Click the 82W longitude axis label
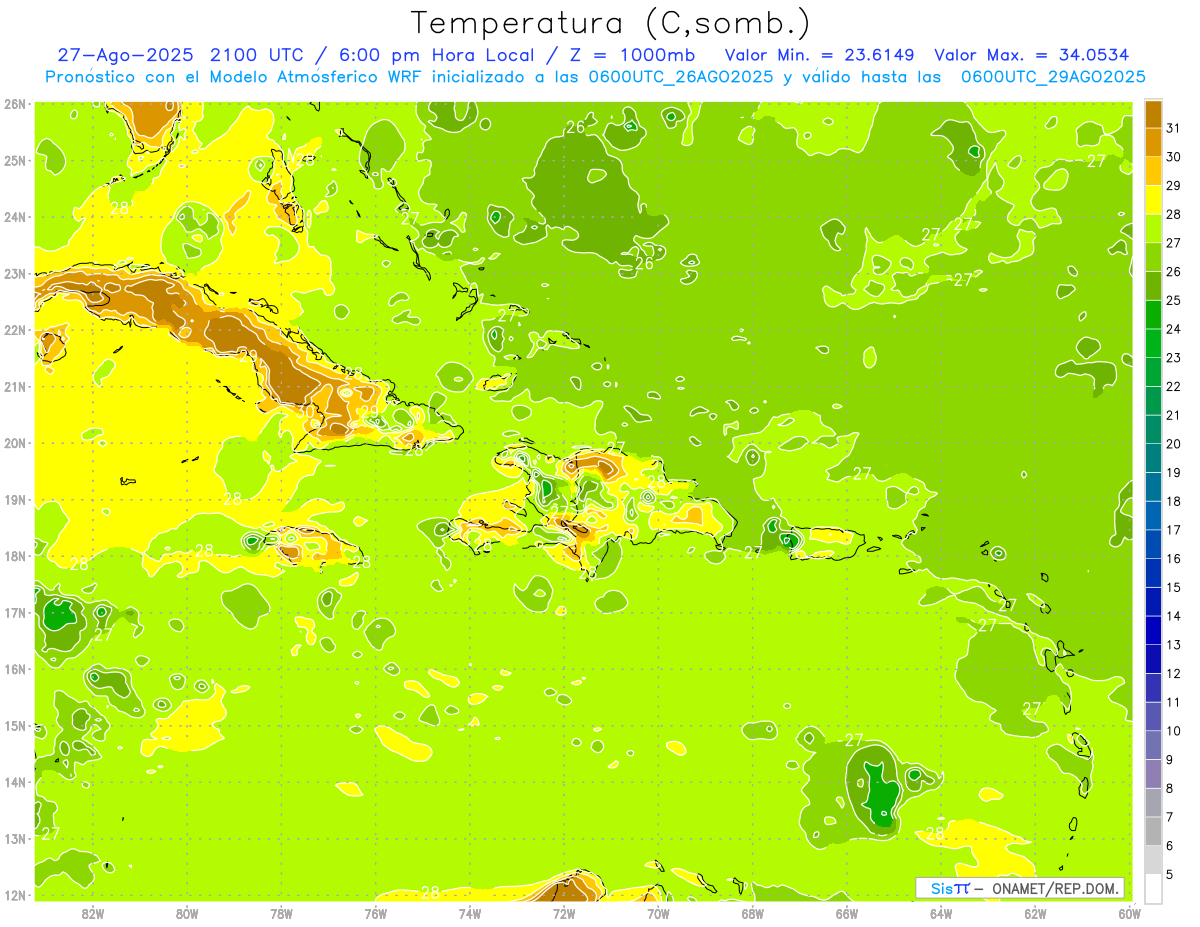Screen dimensions: 1200x927 [x=93, y=913]
